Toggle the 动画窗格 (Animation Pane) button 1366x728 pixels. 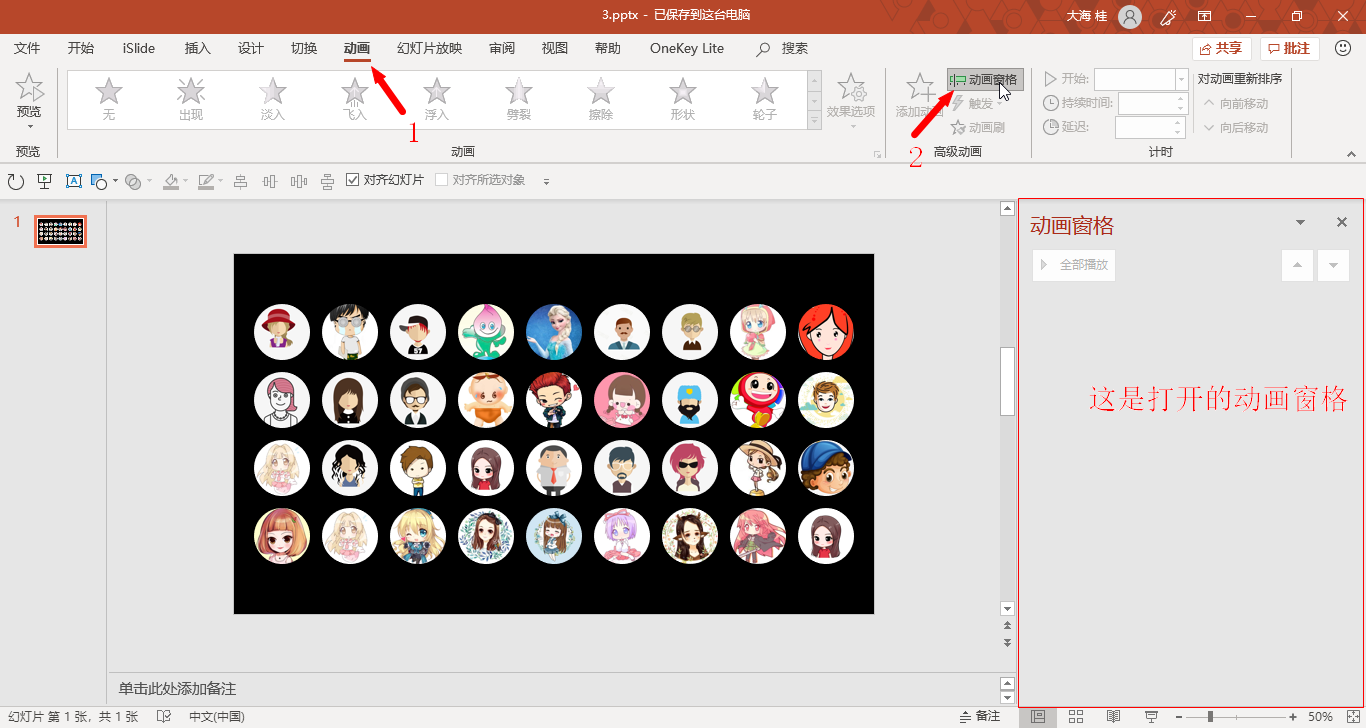click(985, 80)
